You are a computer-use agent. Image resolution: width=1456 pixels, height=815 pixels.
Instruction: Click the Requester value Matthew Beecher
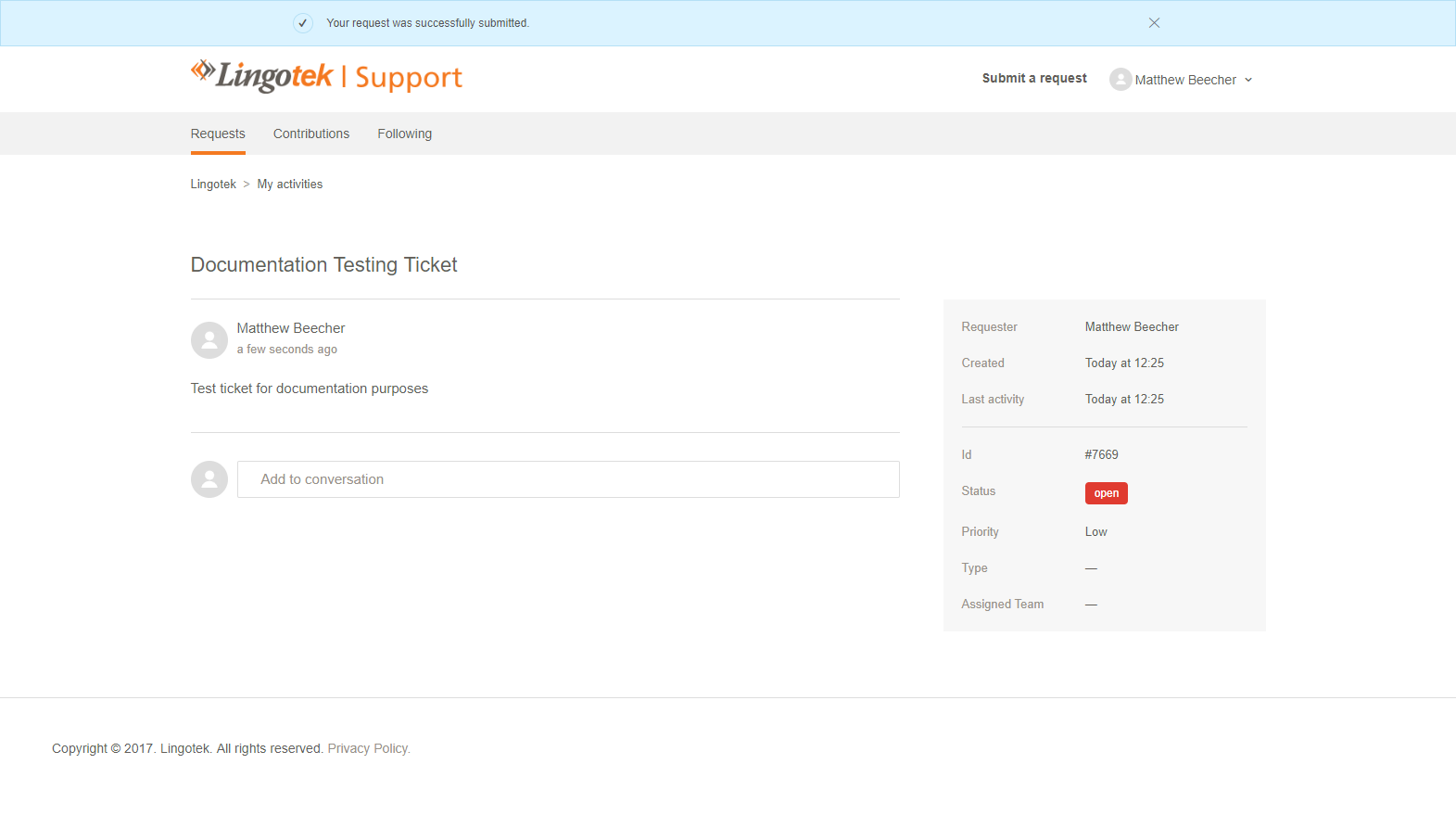tap(1132, 327)
